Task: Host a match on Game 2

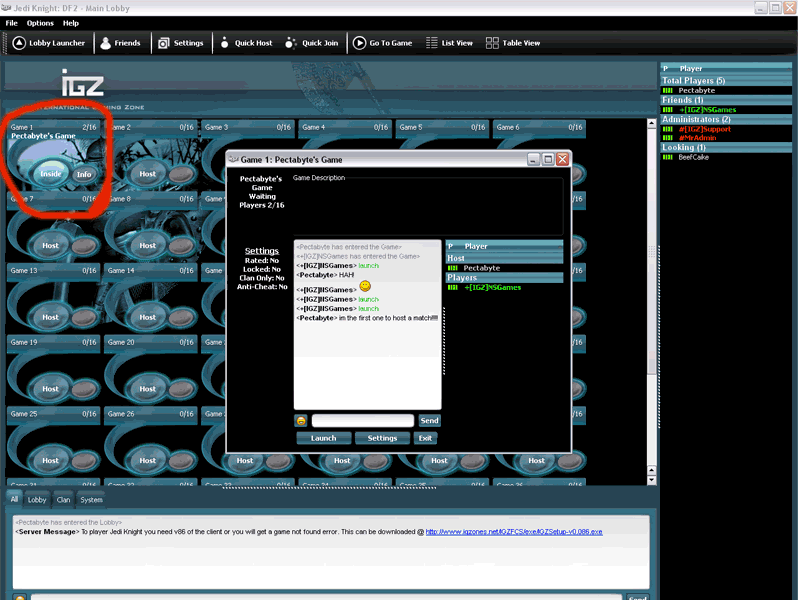Action: click(x=147, y=174)
